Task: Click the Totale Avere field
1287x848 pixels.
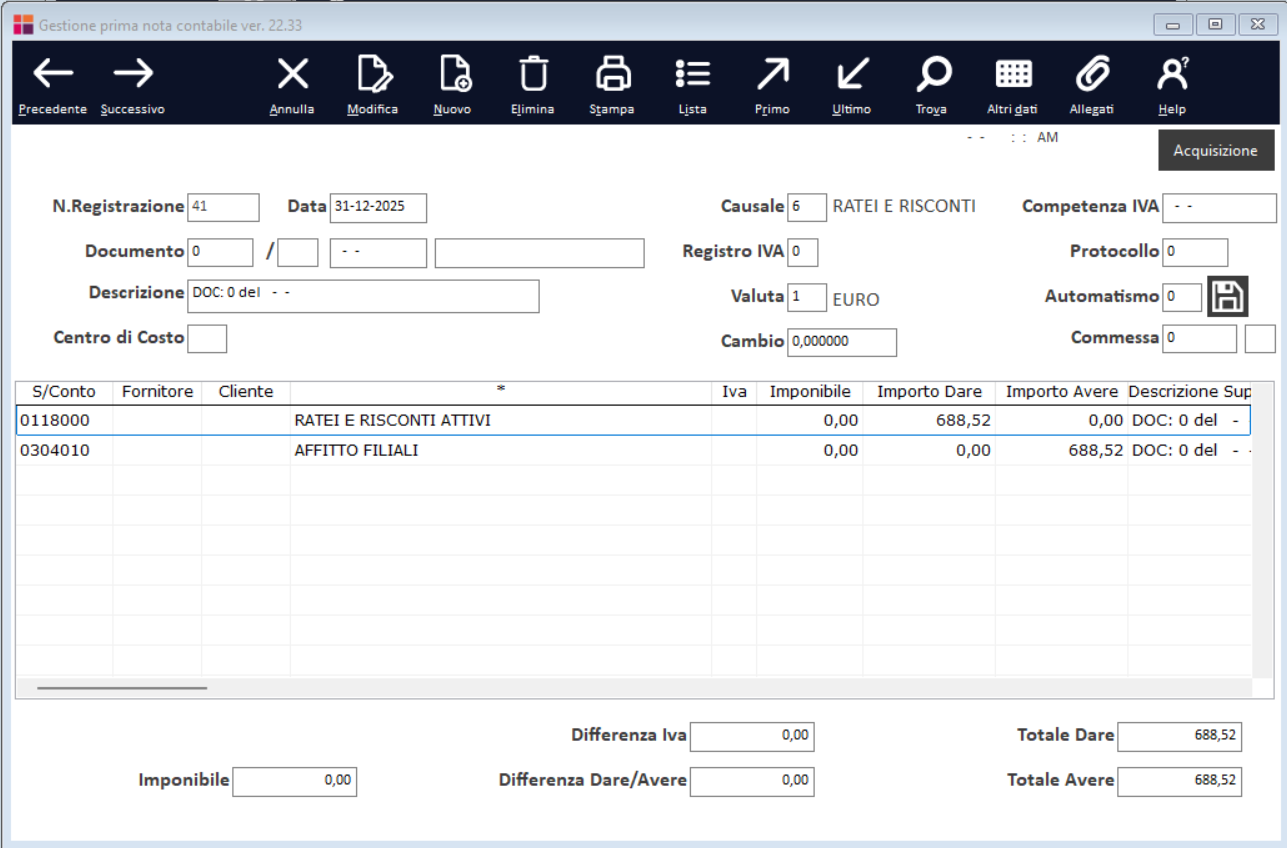Action: [x=1179, y=781]
